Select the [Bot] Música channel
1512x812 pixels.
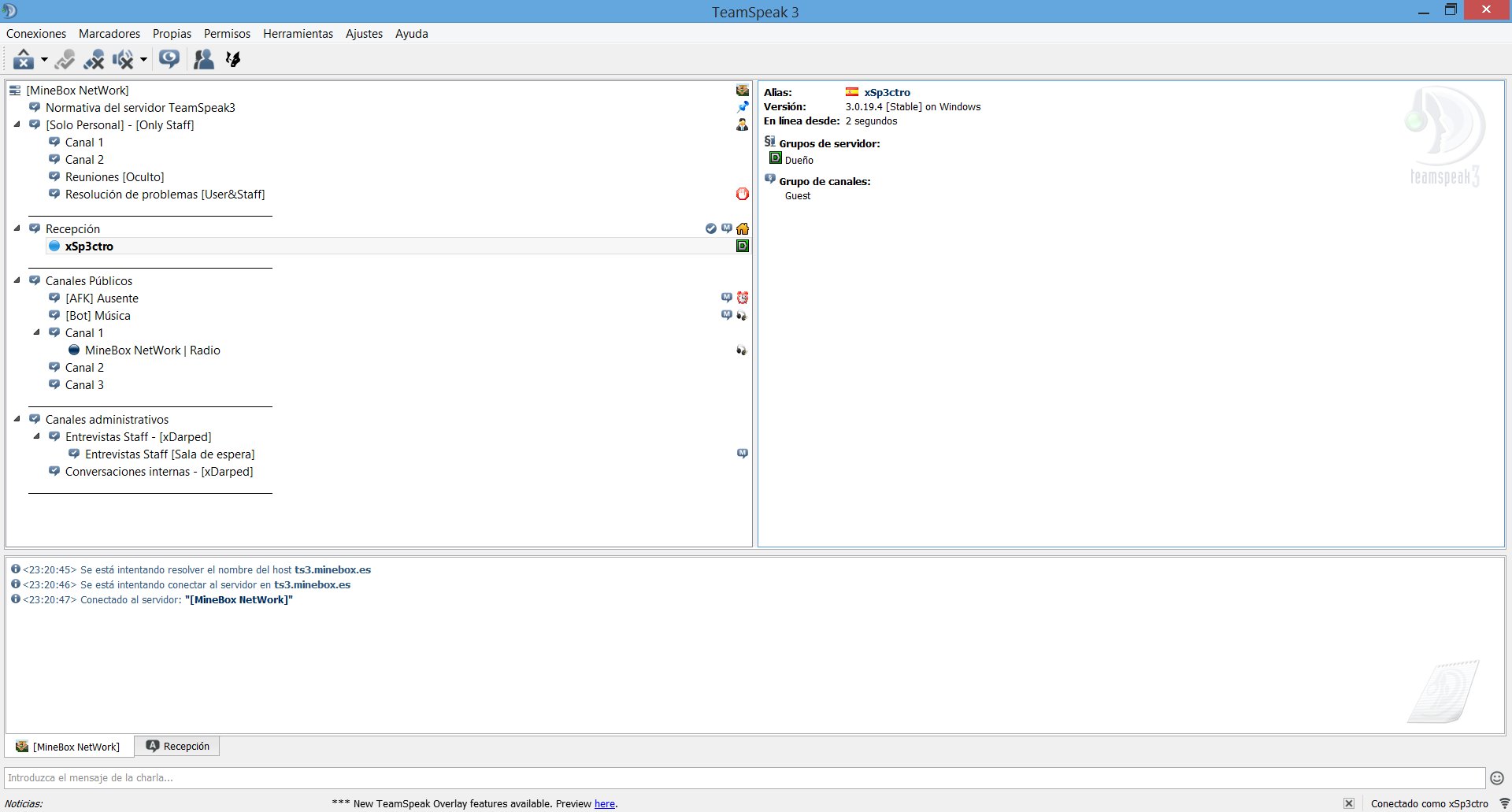[x=98, y=316]
